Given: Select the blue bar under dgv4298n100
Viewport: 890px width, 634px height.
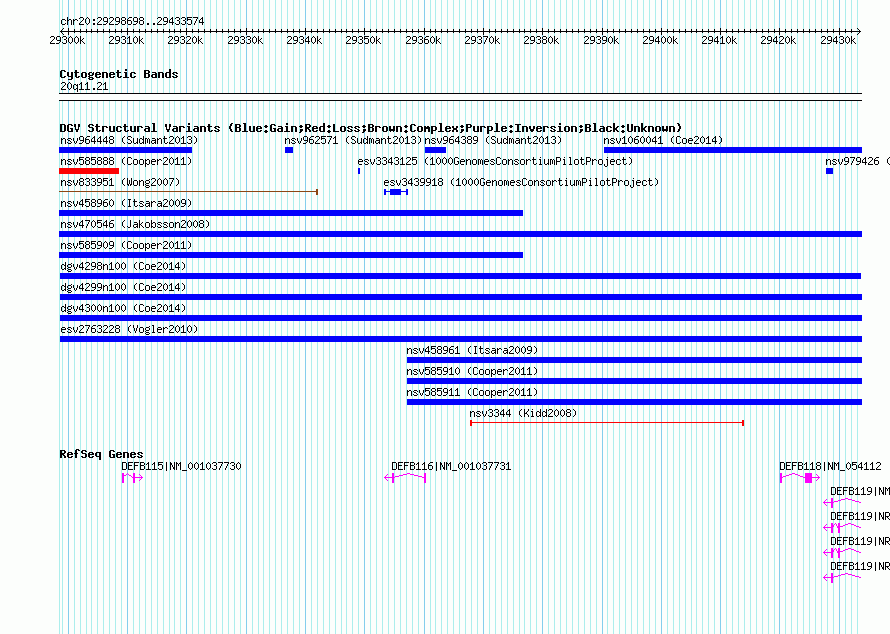Looking at the screenshot, I should [460, 276].
